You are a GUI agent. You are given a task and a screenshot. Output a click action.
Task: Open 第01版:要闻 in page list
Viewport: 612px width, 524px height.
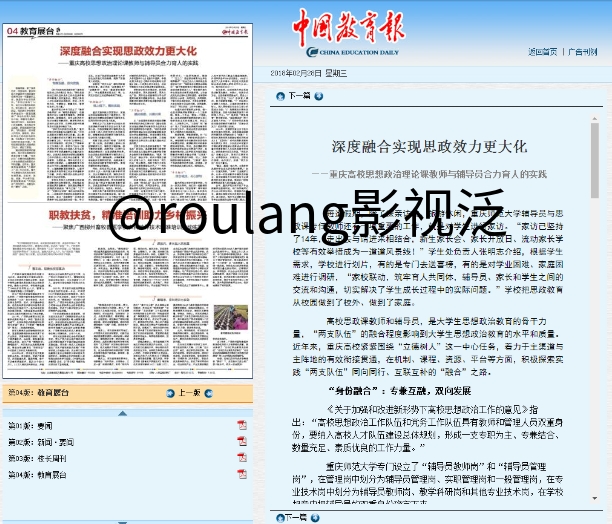(x=30, y=426)
